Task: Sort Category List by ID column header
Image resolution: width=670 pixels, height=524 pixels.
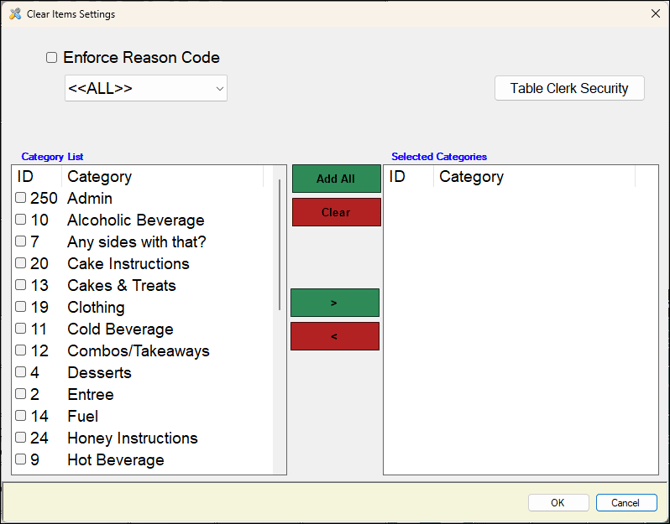Action: (x=36, y=177)
